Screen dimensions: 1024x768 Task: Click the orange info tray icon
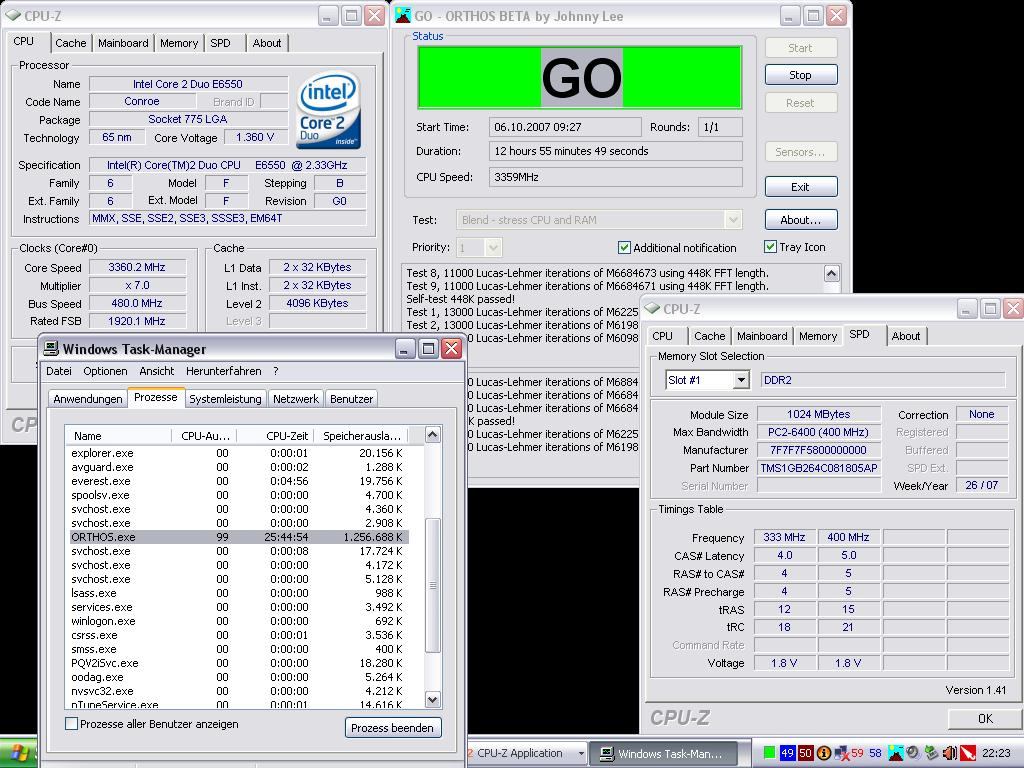[824, 753]
